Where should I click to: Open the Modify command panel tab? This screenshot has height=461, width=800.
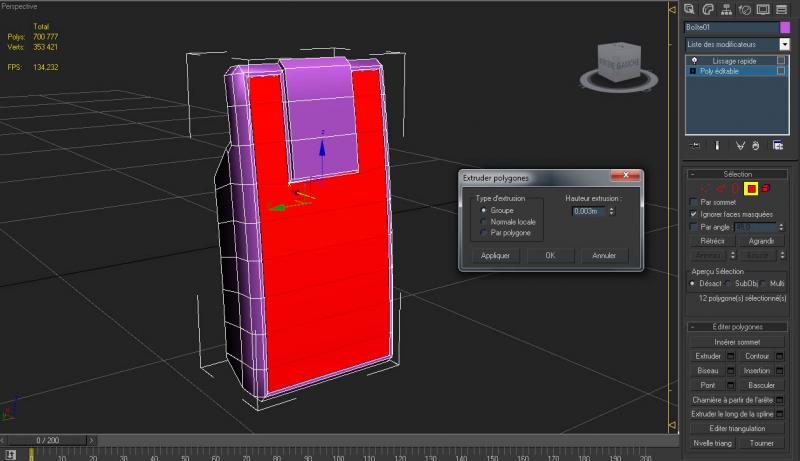click(x=708, y=9)
